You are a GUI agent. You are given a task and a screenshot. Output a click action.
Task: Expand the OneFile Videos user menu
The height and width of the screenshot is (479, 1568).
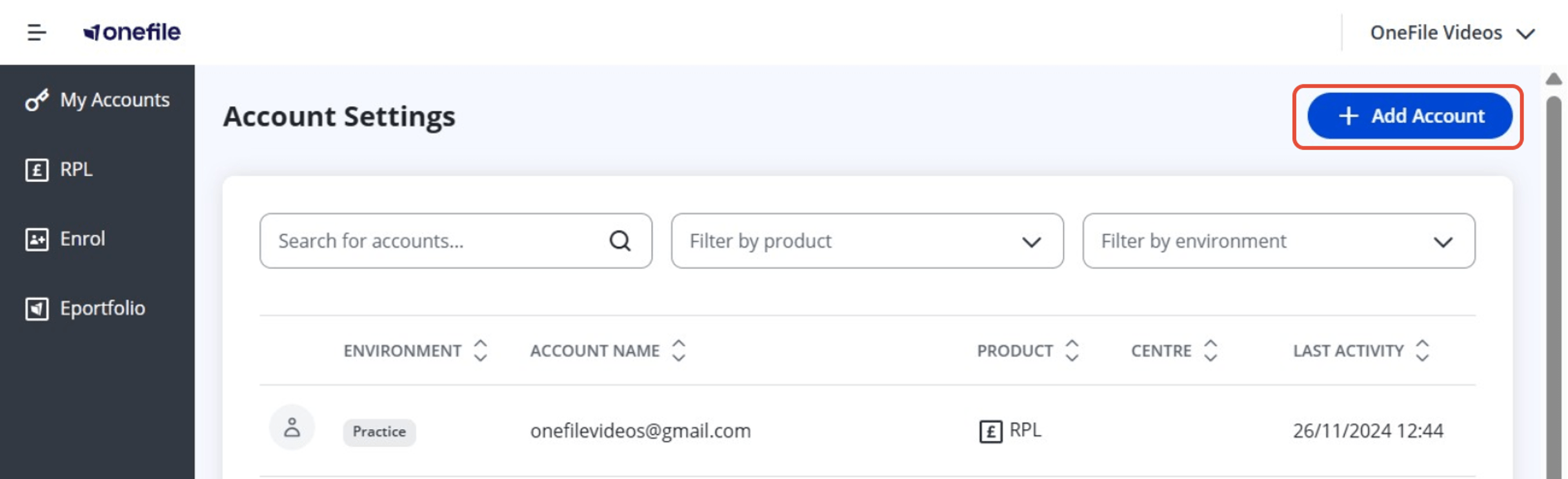(1452, 33)
